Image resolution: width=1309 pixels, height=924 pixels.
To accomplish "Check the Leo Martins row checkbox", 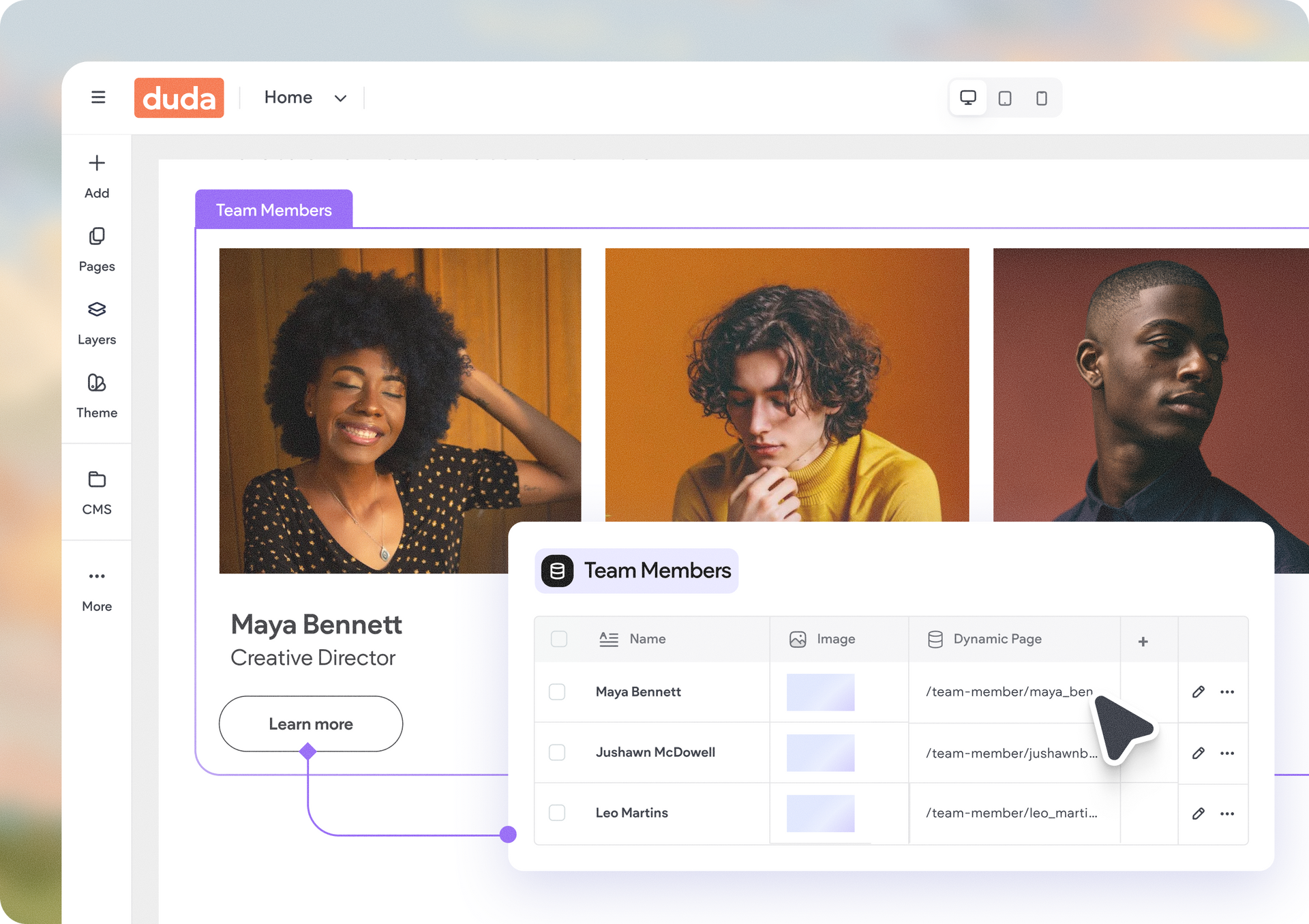I will tap(557, 813).
